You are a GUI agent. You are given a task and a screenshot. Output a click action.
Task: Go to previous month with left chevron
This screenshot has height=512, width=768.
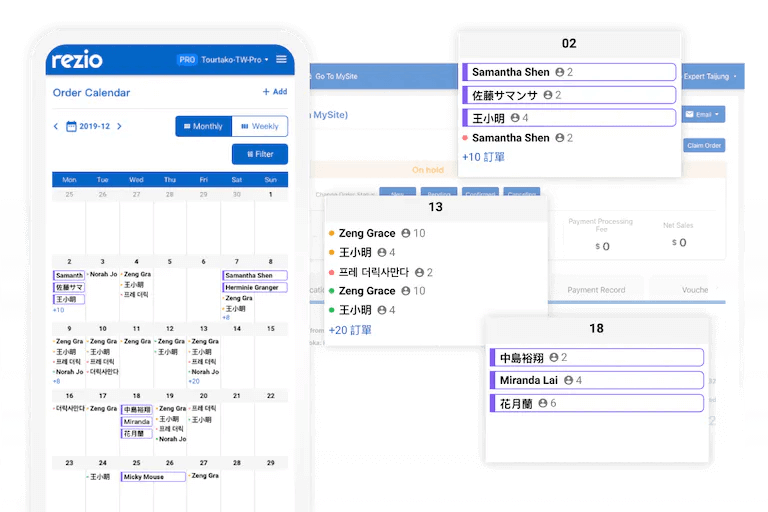(x=56, y=127)
